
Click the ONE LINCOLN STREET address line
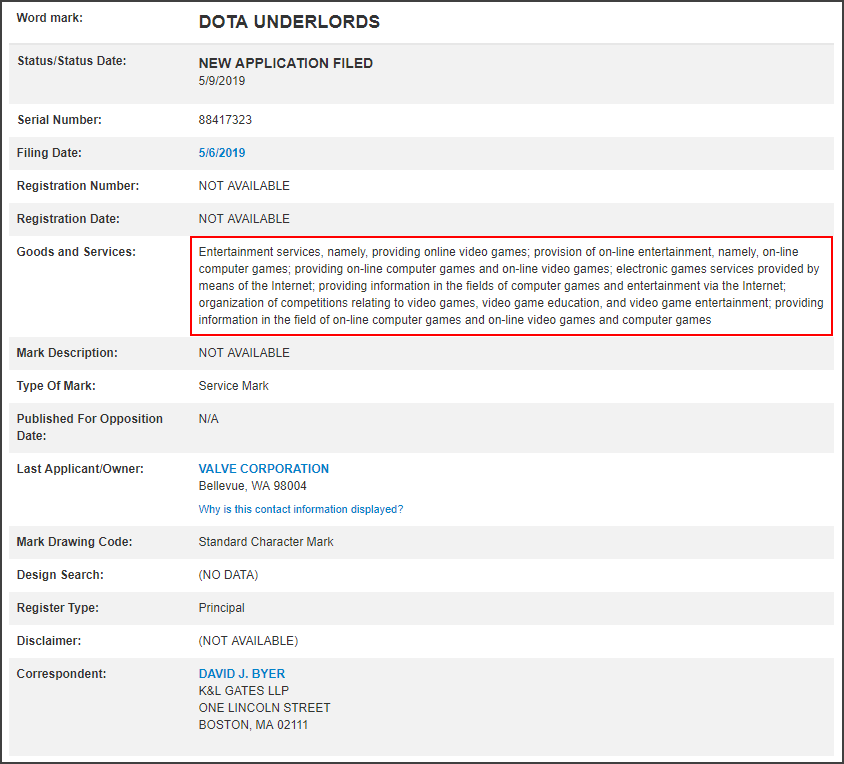tap(264, 708)
